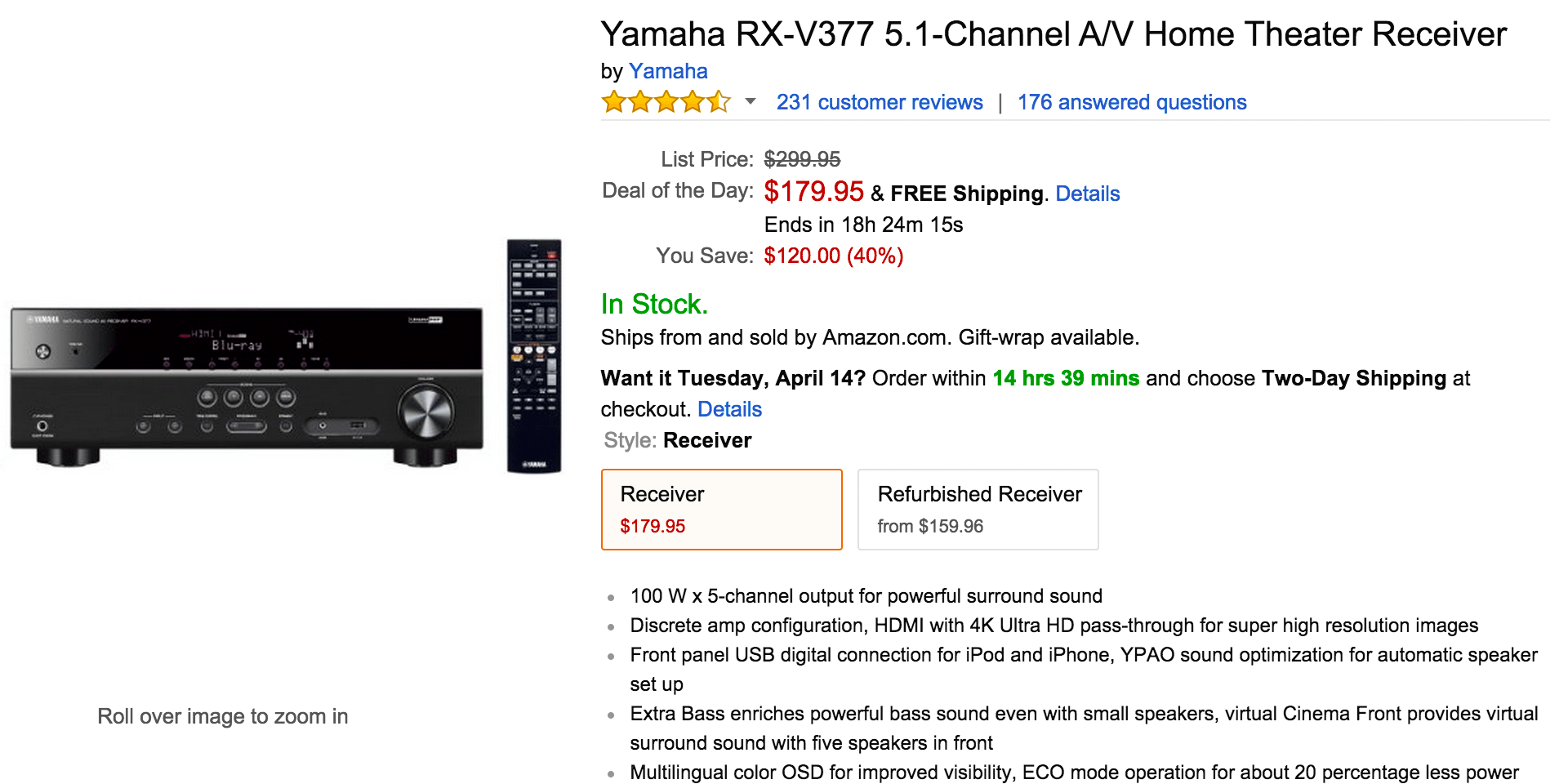Screen dimensions: 1568x784
Task: Click the Amazon.com seller link
Action: click(x=883, y=337)
